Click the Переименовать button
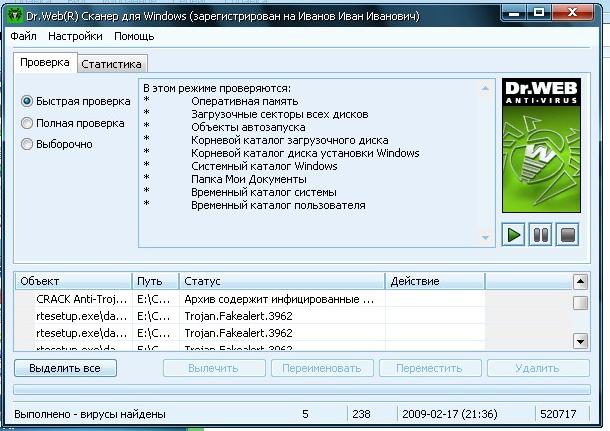The height and width of the screenshot is (431, 610). [322, 368]
